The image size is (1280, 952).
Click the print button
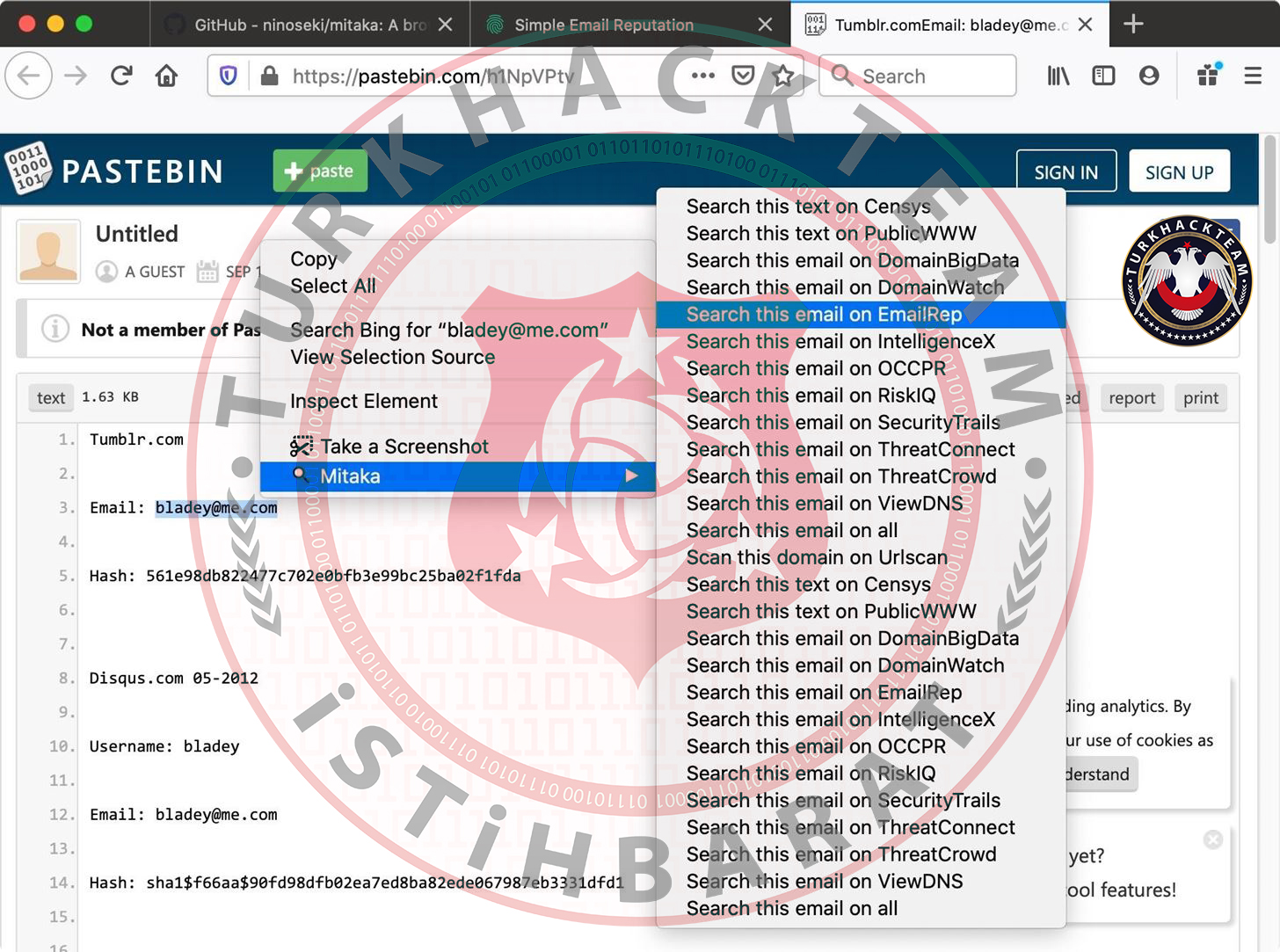[x=1201, y=398]
